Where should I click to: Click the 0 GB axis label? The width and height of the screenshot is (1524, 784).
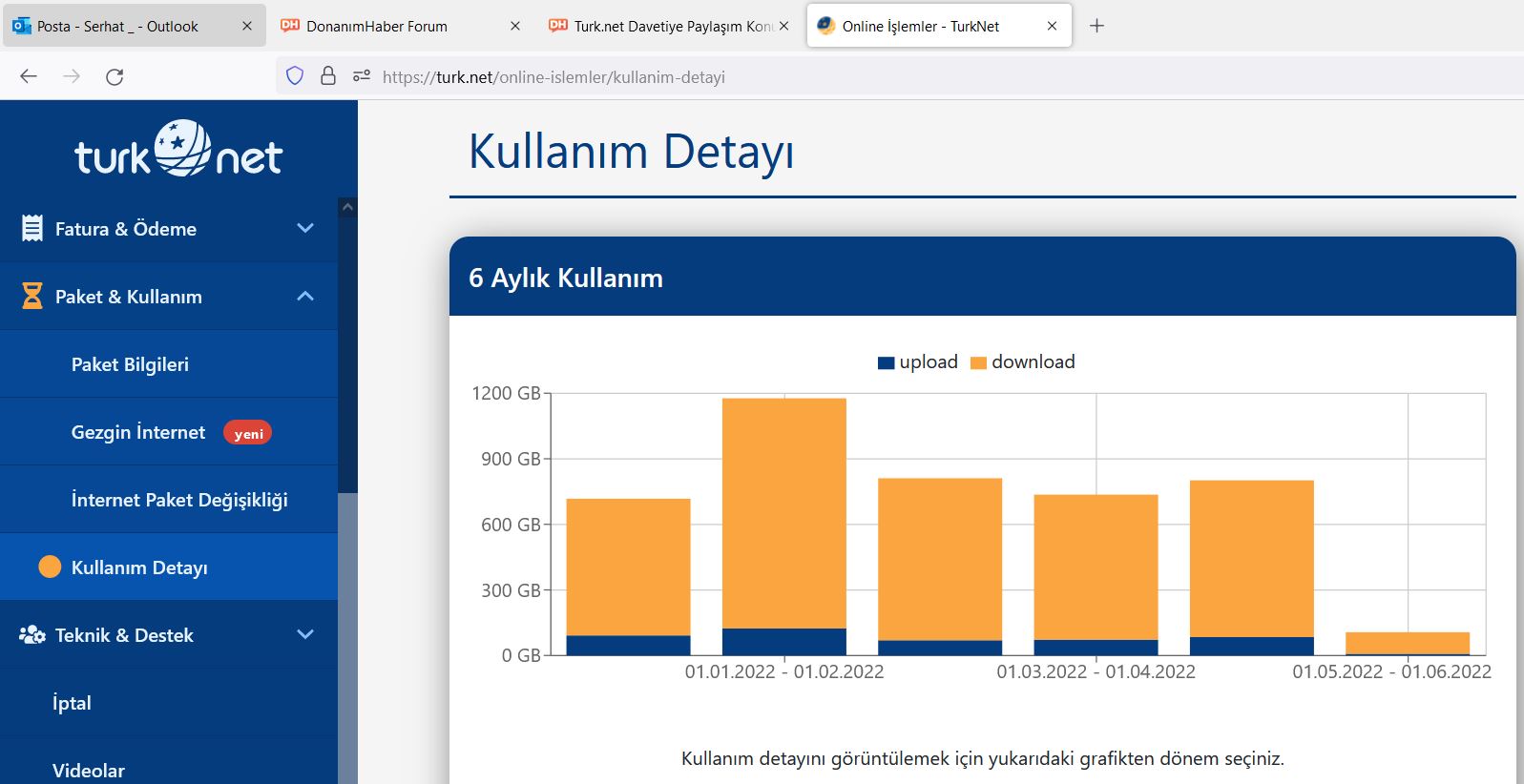point(521,655)
